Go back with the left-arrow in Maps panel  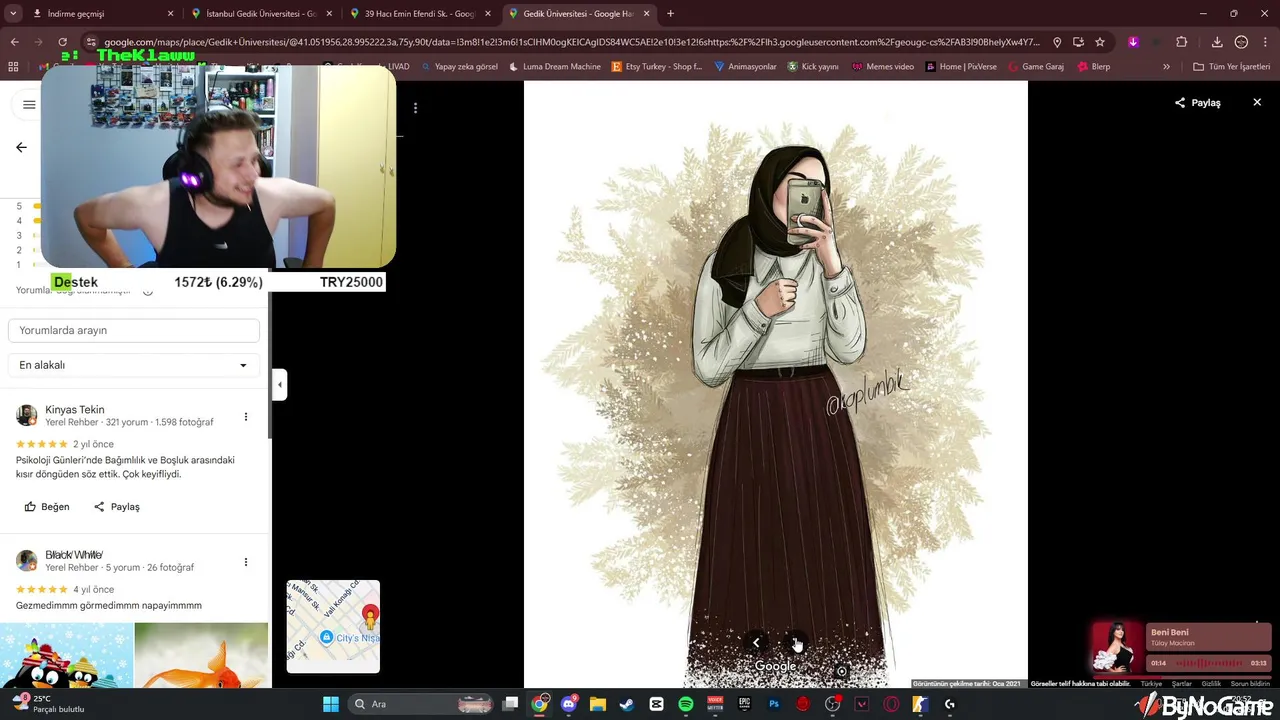click(x=21, y=147)
